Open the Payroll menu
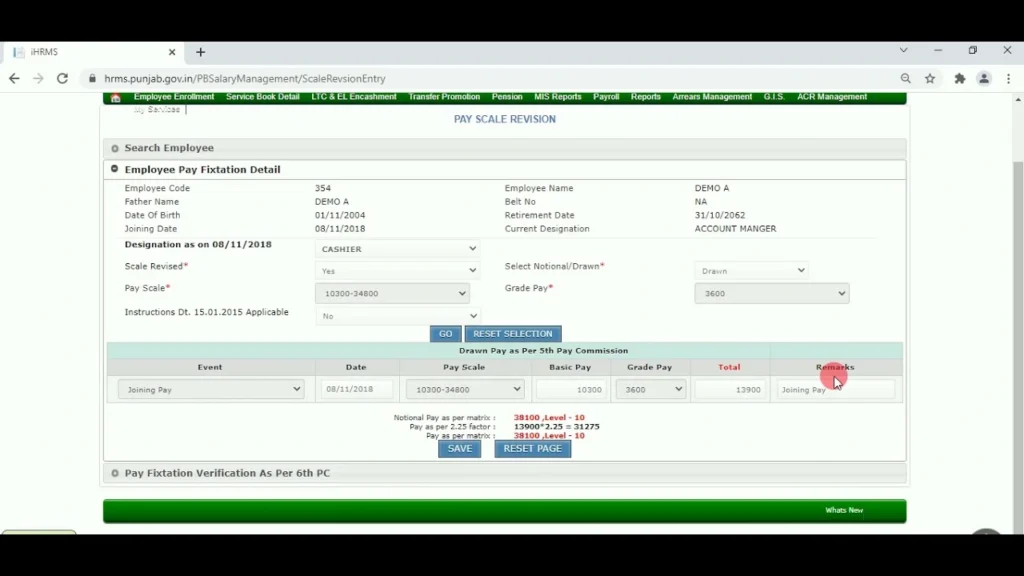The width and height of the screenshot is (1024, 576). click(608, 97)
